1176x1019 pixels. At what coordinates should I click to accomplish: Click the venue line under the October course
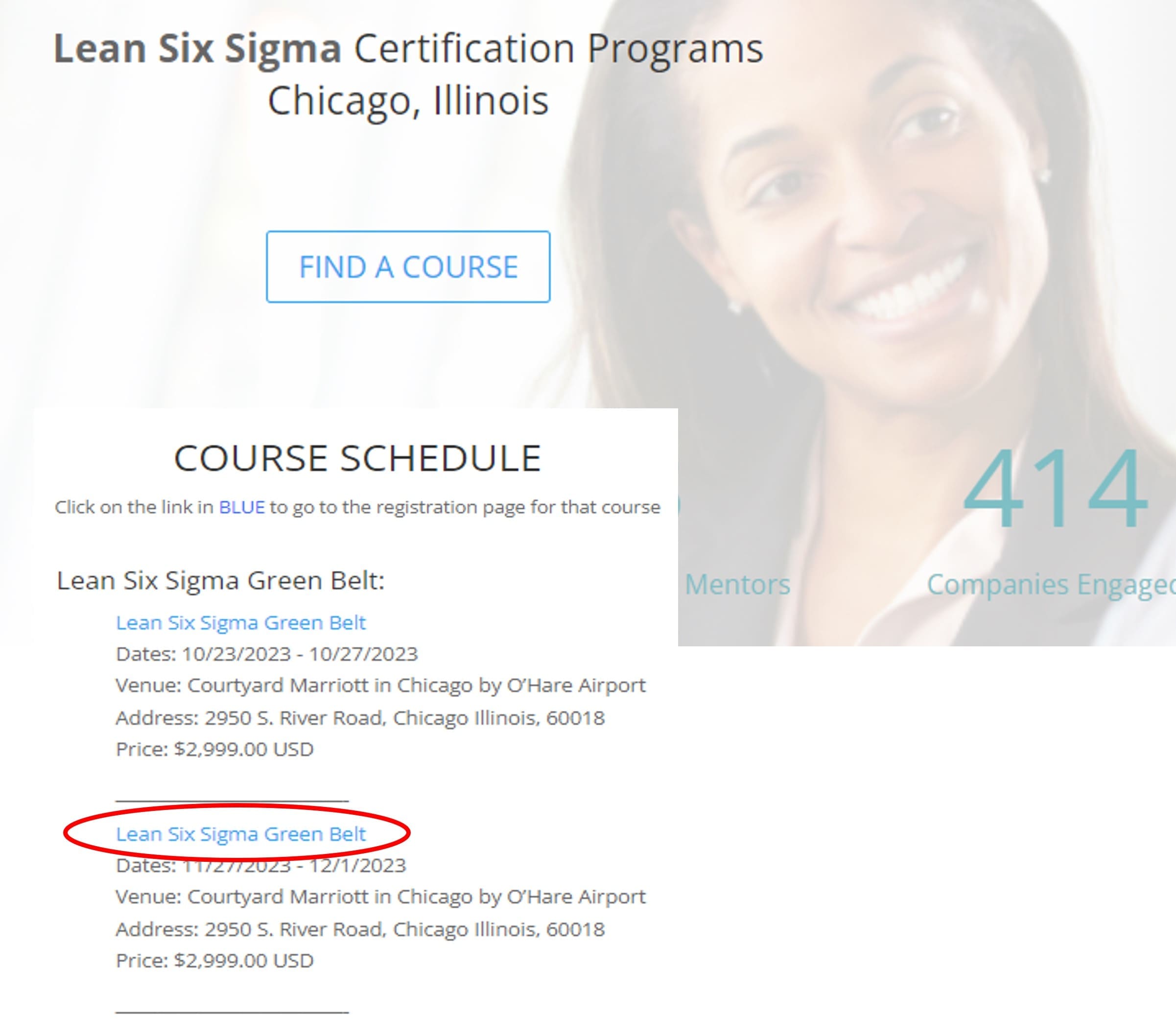[x=380, y=685]
